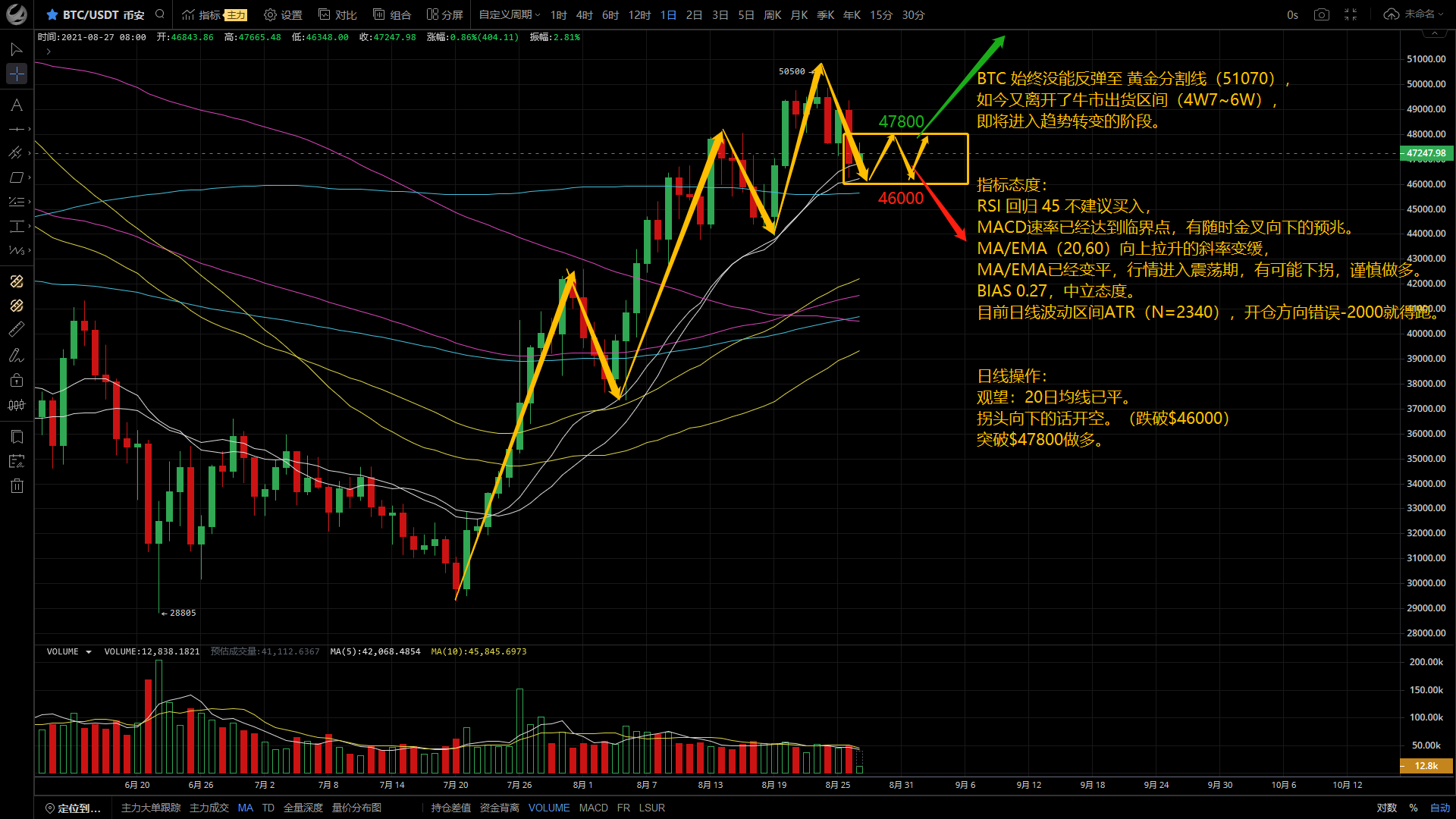Pick the ruler measurement tool
The image size is (1456, 819).
click(17, 330)
